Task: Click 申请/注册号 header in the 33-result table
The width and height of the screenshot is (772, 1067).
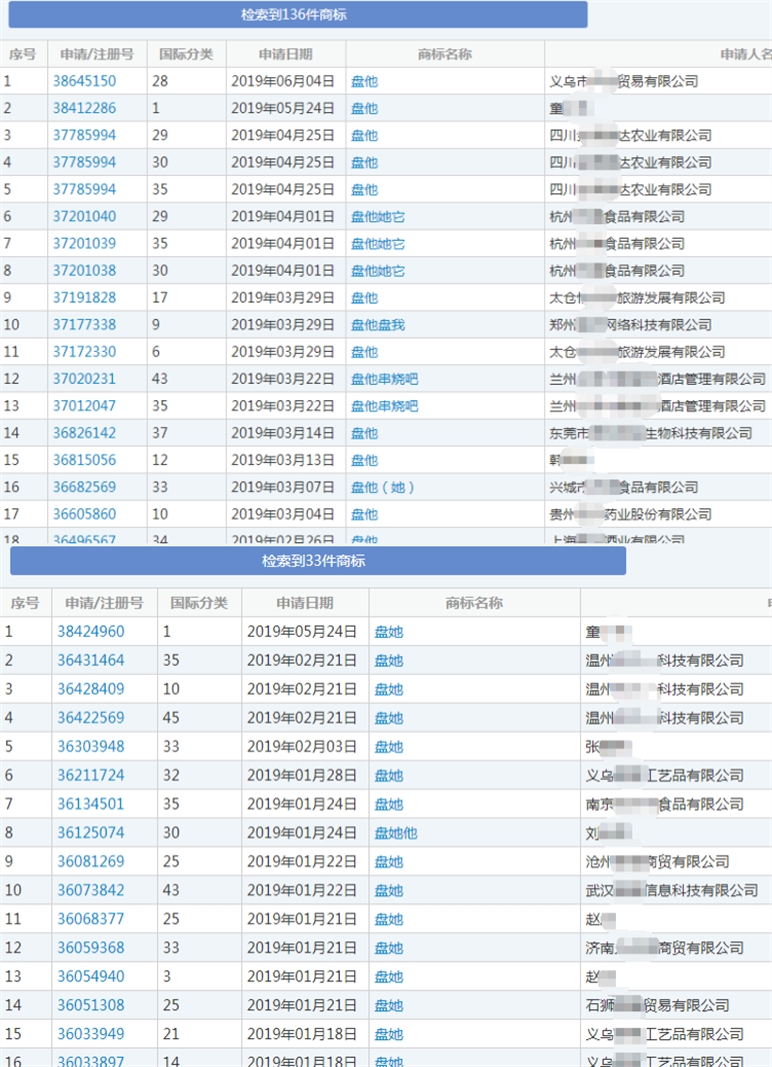Action: pyautogui.click(x=104, y=603)
